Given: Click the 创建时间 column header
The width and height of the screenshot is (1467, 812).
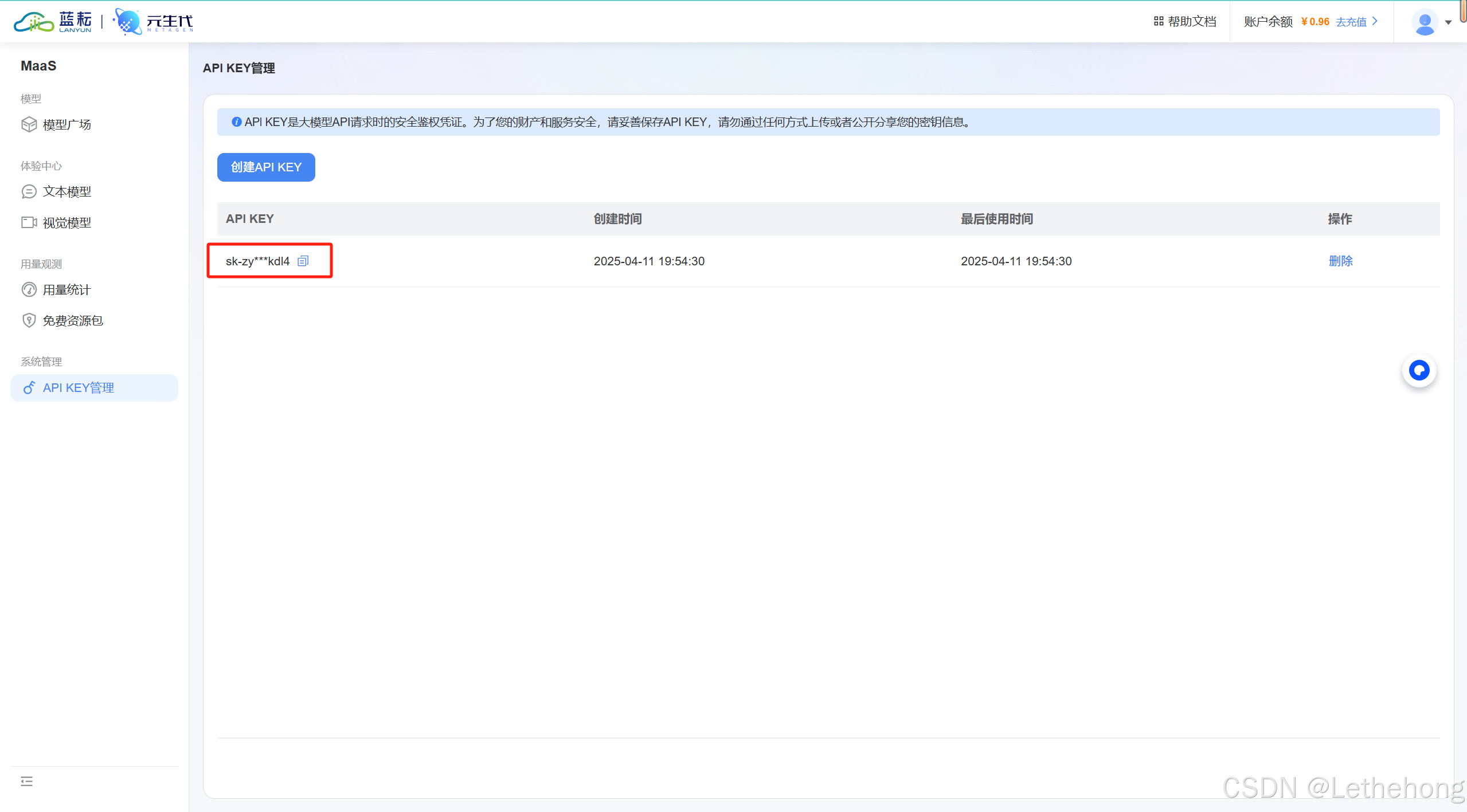Looking at the screenshot, I should [x=617, y=219].
